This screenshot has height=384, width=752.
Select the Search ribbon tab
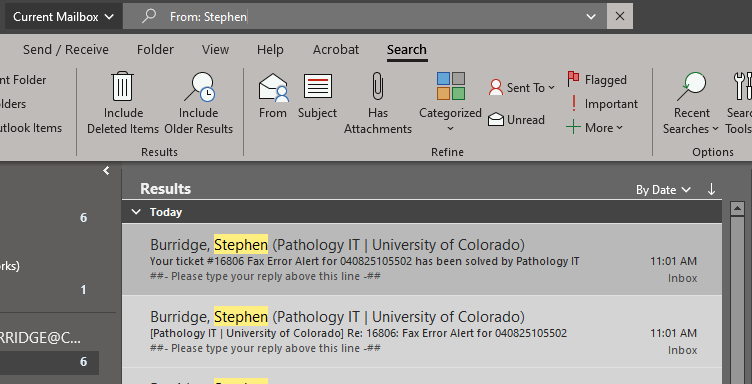[407, 50]
